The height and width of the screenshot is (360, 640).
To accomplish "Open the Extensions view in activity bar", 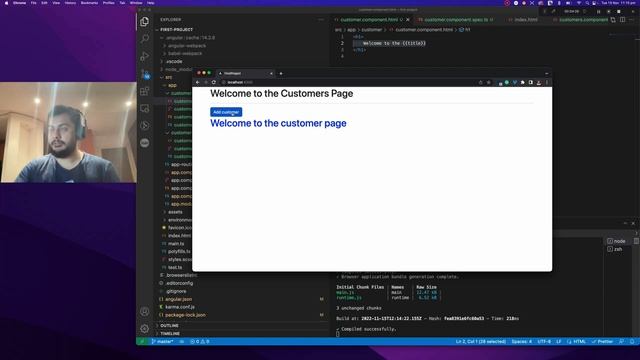I will tap(144, 91).
